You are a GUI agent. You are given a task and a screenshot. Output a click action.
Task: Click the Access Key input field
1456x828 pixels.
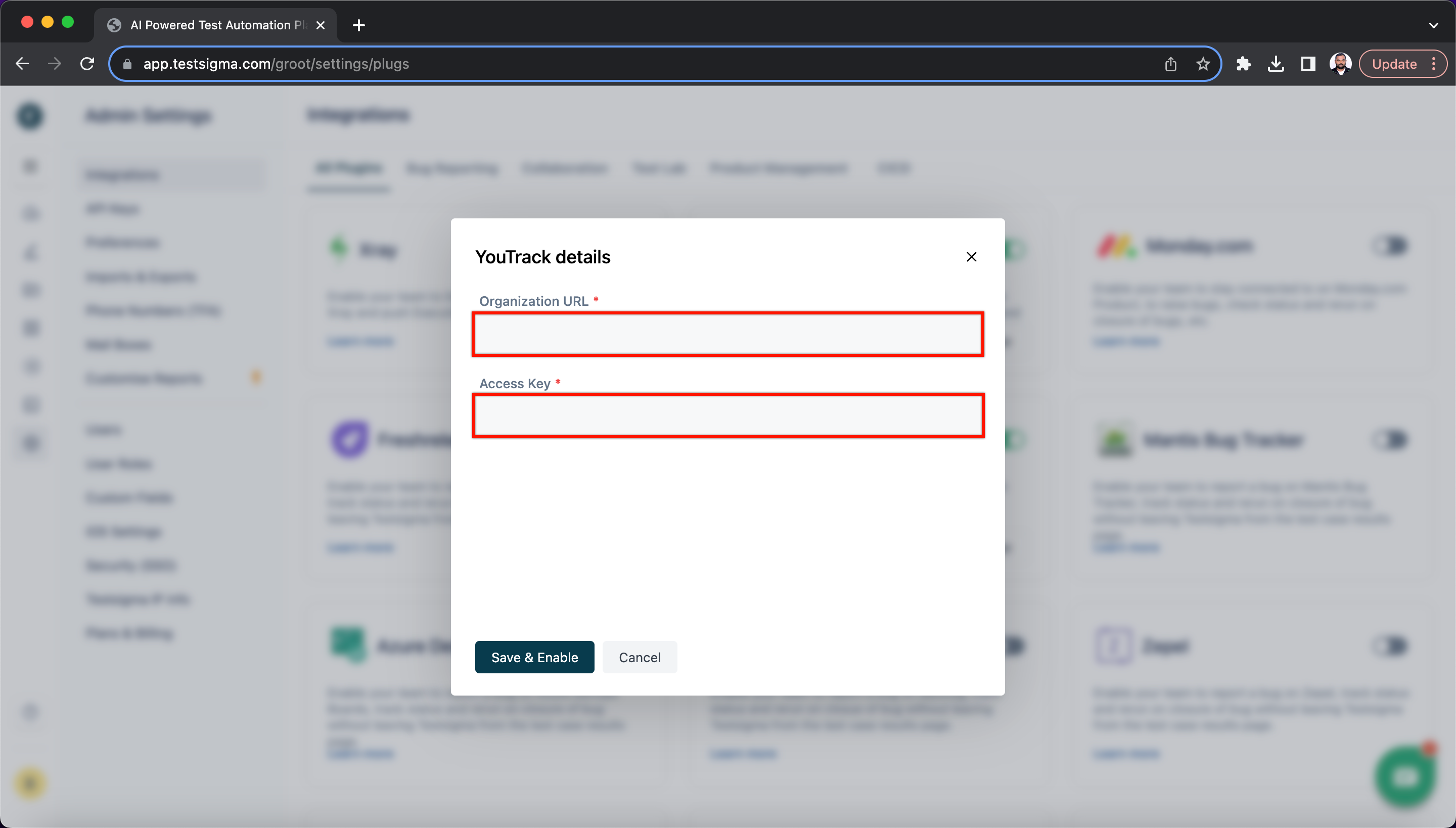pos(728,416)
